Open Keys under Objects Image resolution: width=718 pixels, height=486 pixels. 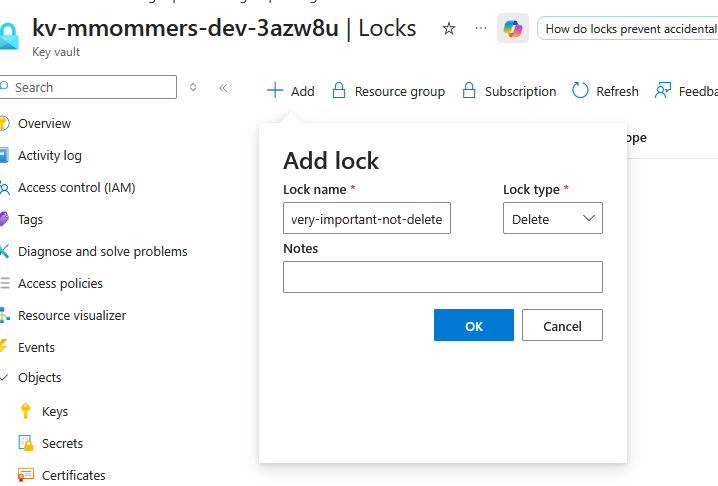pos(54,411)
